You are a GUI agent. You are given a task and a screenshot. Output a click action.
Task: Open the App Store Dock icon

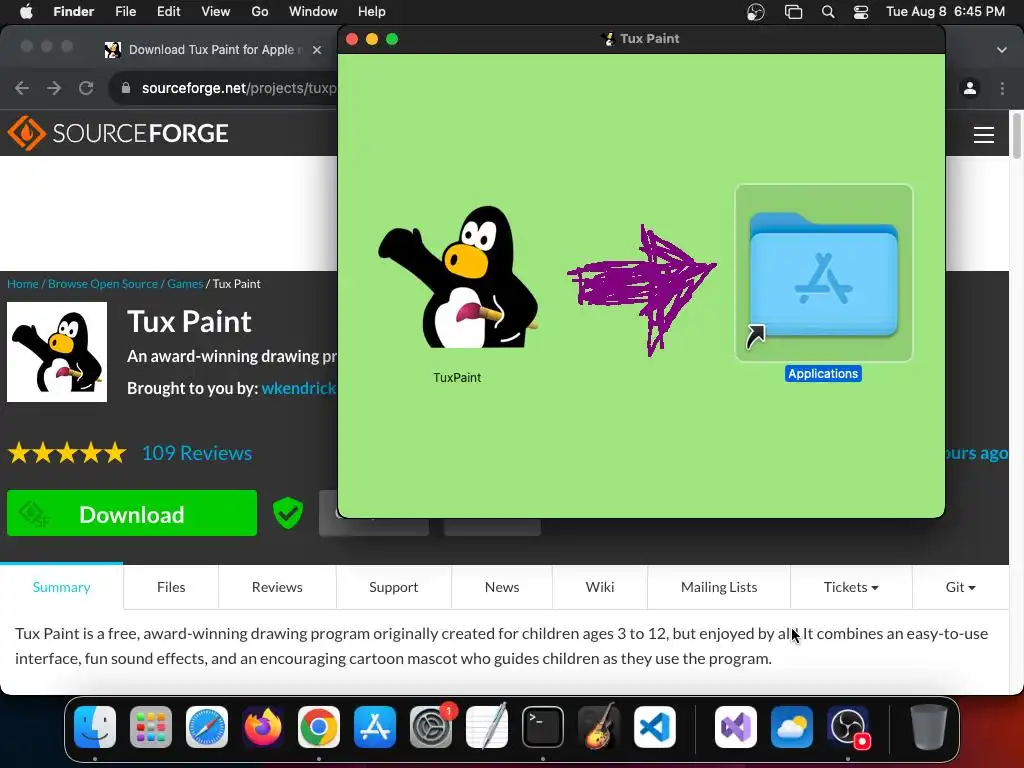point(375,727)
